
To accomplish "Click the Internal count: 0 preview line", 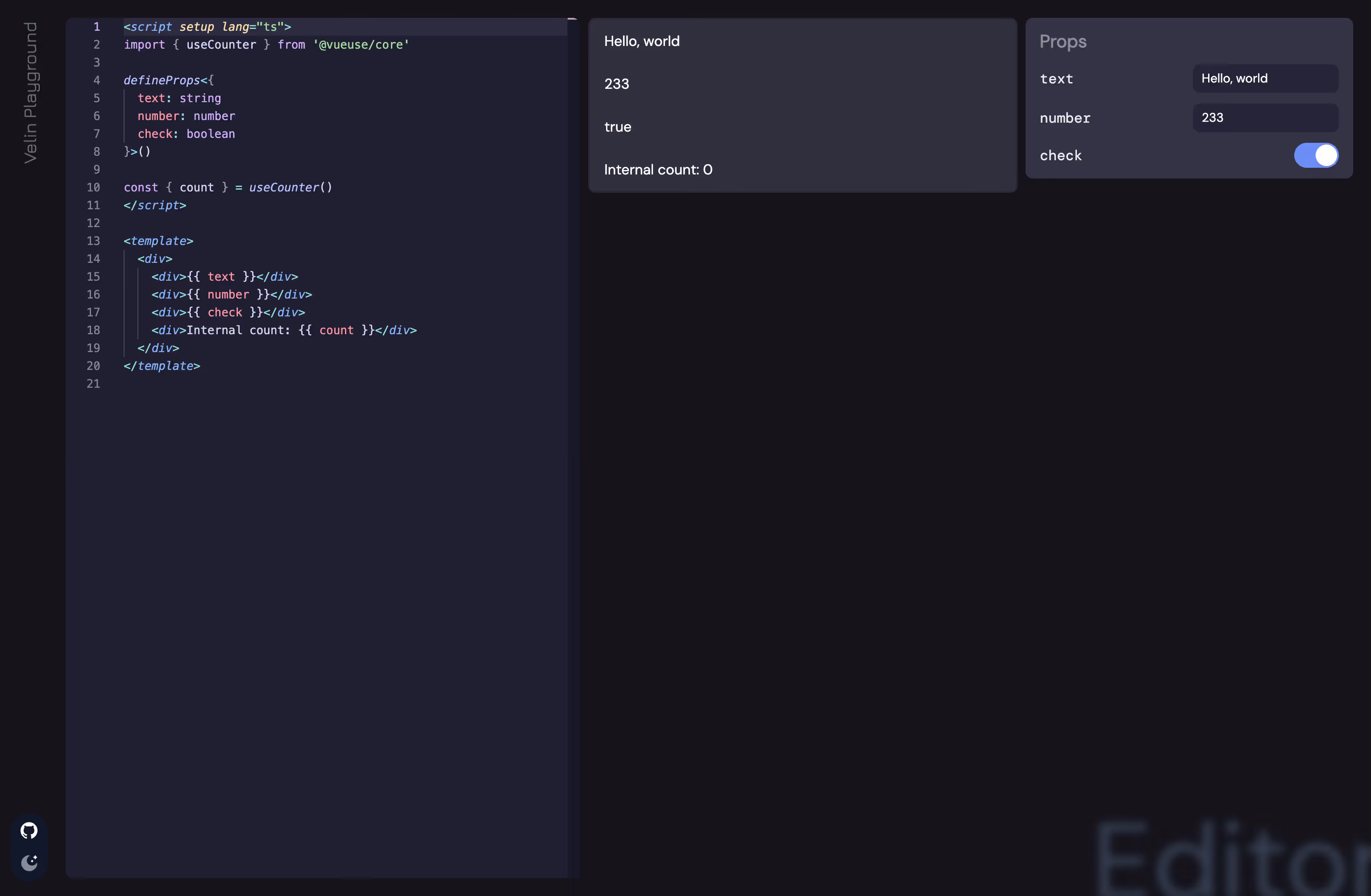I will (x=658, y=169).
